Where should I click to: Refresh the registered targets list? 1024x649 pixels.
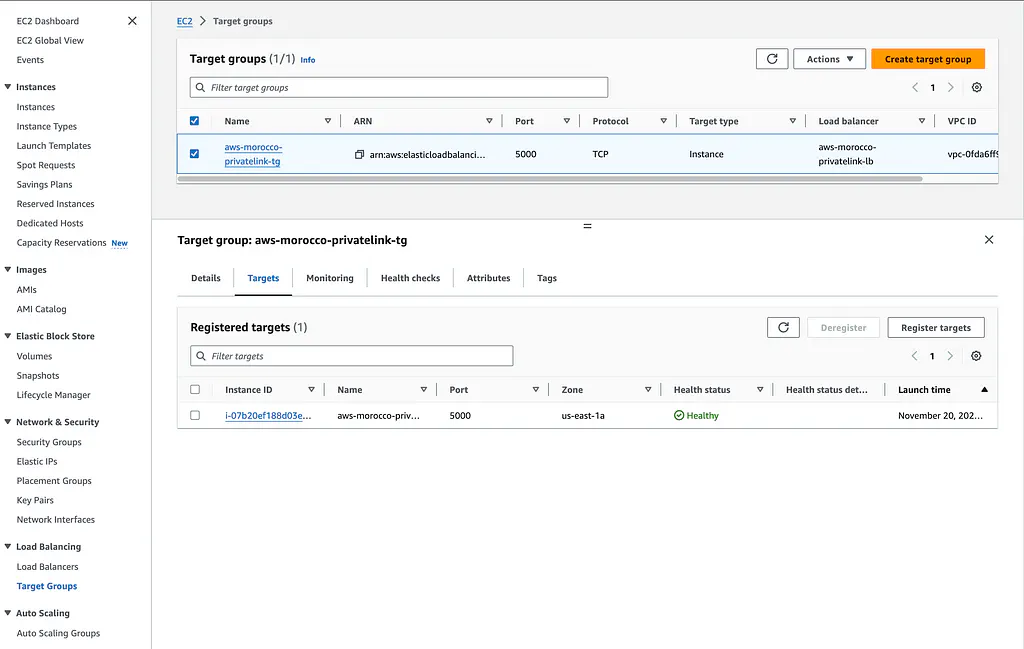(x=783, y=327)
